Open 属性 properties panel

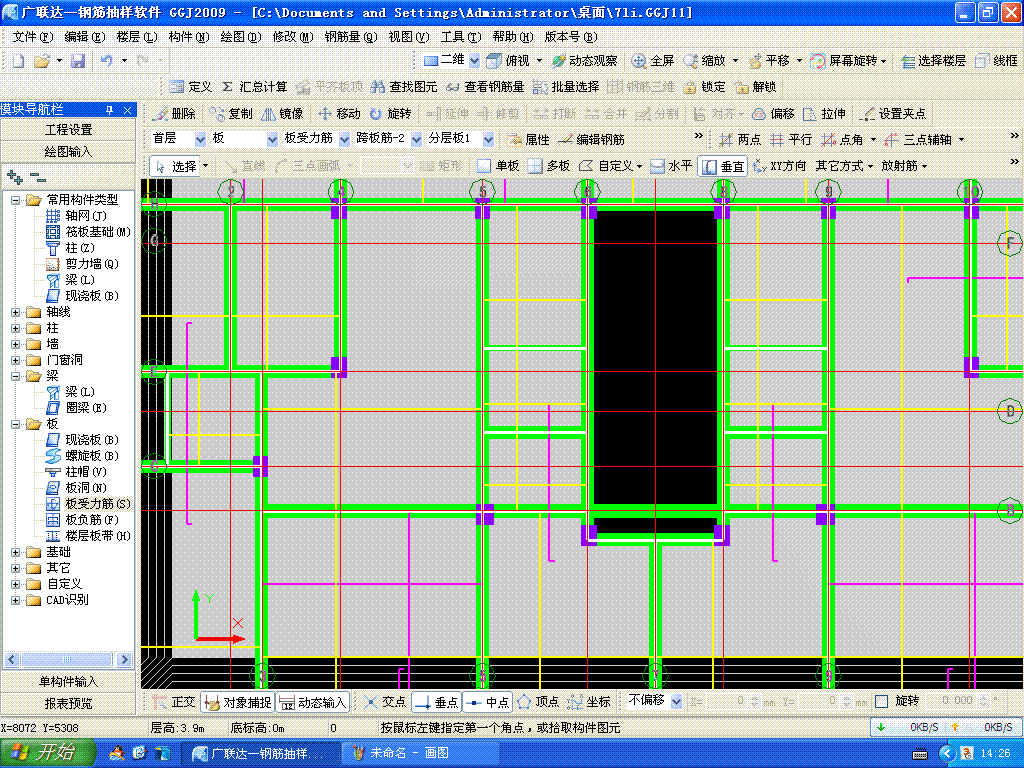click(528, 140)
